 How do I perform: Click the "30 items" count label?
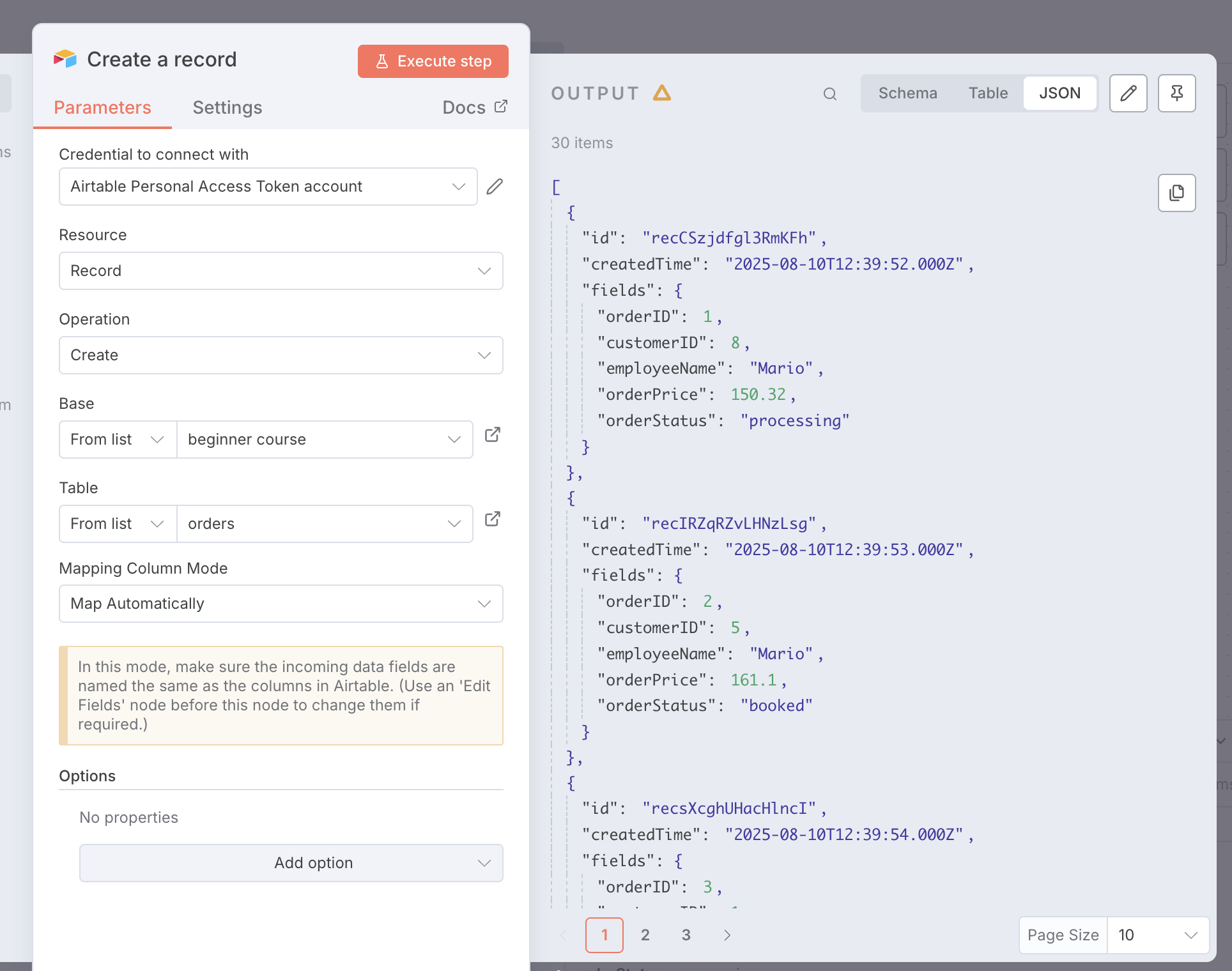pos(582,143)
